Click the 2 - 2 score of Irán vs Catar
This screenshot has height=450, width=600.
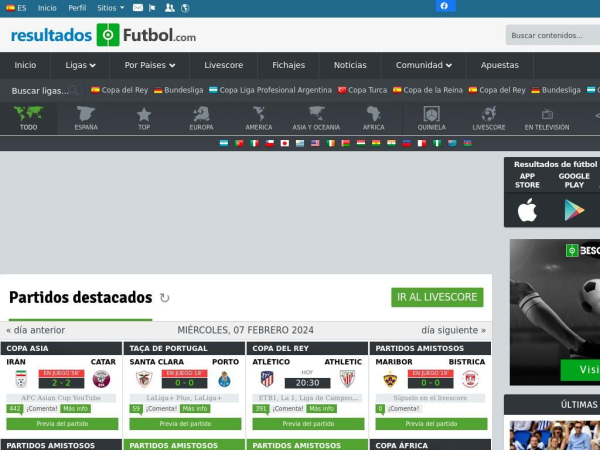tap(61, 383)
